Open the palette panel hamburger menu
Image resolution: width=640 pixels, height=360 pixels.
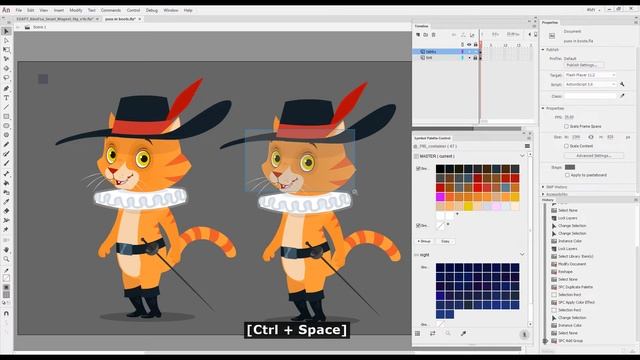click(527, 146)
